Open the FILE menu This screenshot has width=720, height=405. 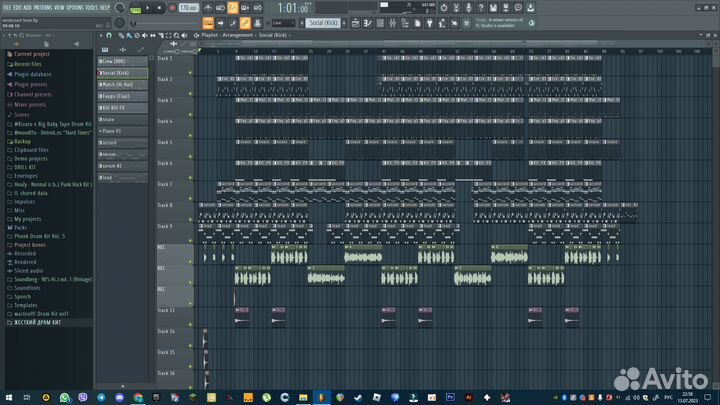click(x=7, y=8)
